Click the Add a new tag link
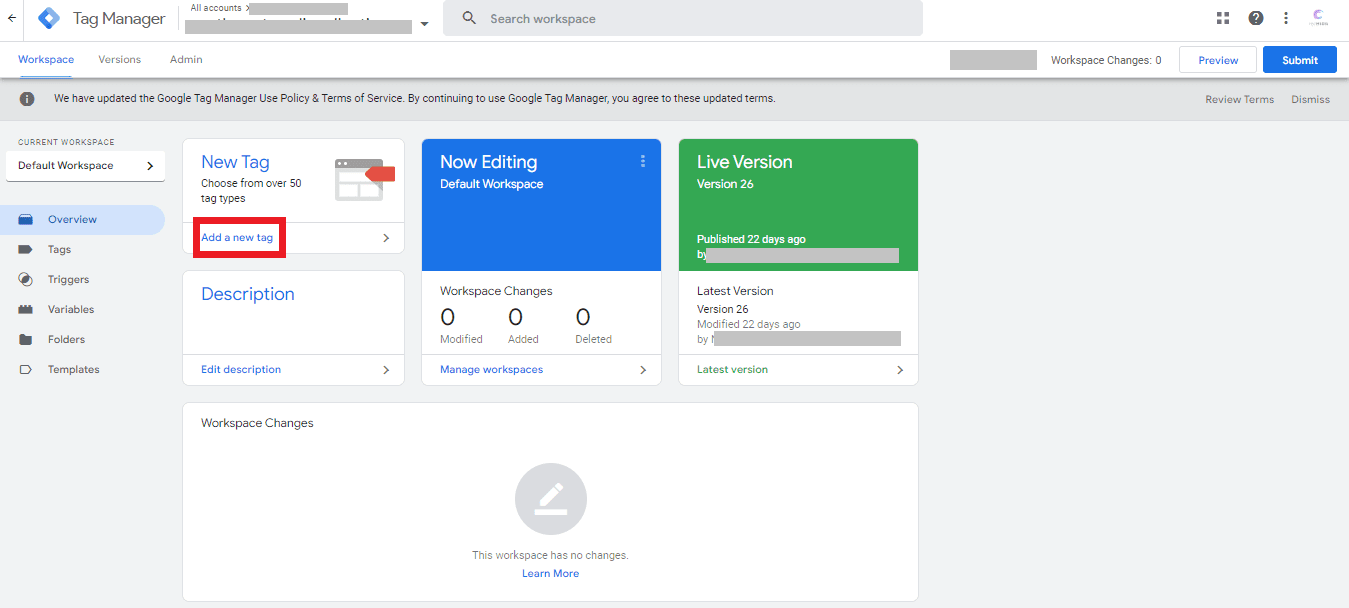 point(237,238)
